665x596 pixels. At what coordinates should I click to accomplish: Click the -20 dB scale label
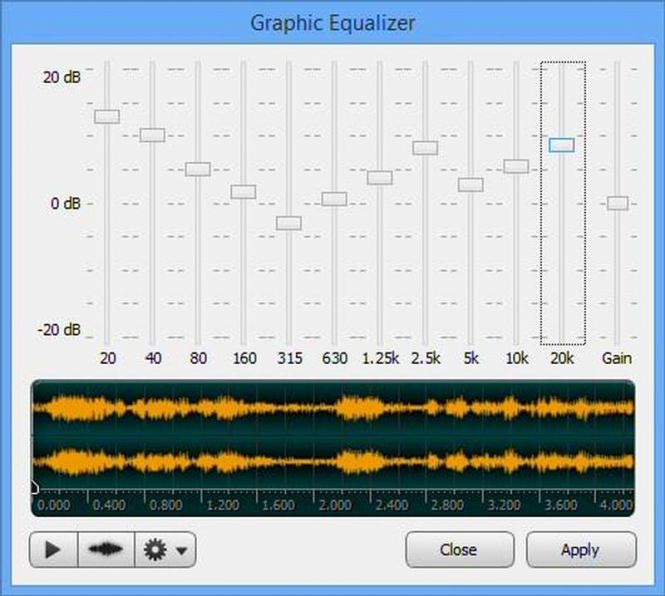tap(59, 330)
